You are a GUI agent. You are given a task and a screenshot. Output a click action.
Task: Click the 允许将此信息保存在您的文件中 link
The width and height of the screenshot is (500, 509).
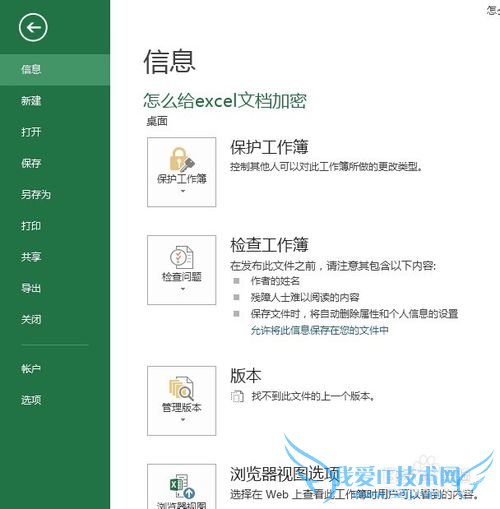click(319, 330)
